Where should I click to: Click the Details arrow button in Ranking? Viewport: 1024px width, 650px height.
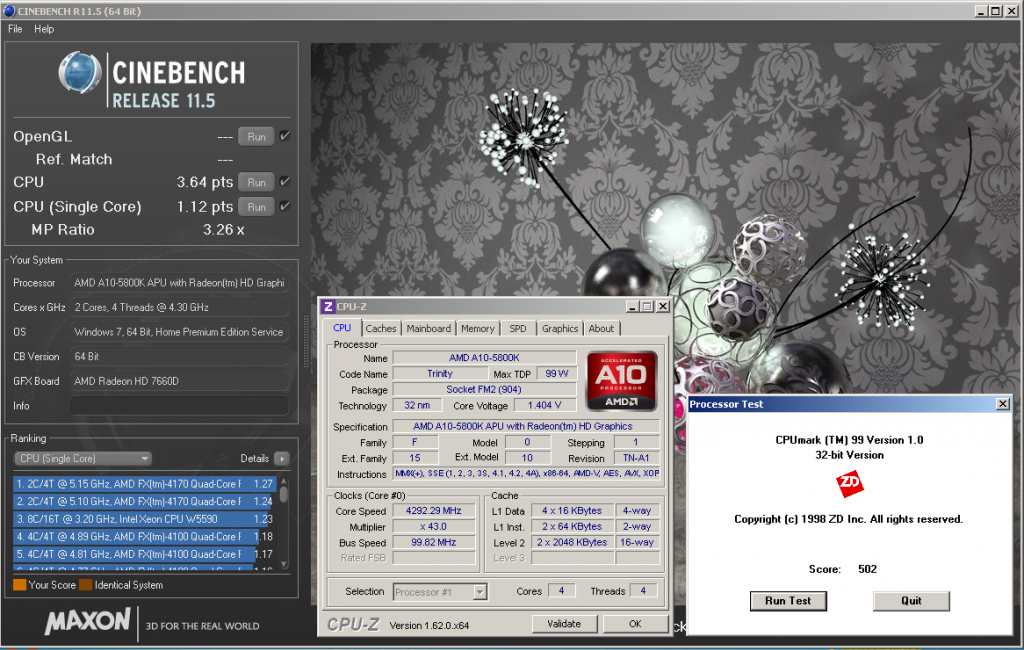point(282,459)
